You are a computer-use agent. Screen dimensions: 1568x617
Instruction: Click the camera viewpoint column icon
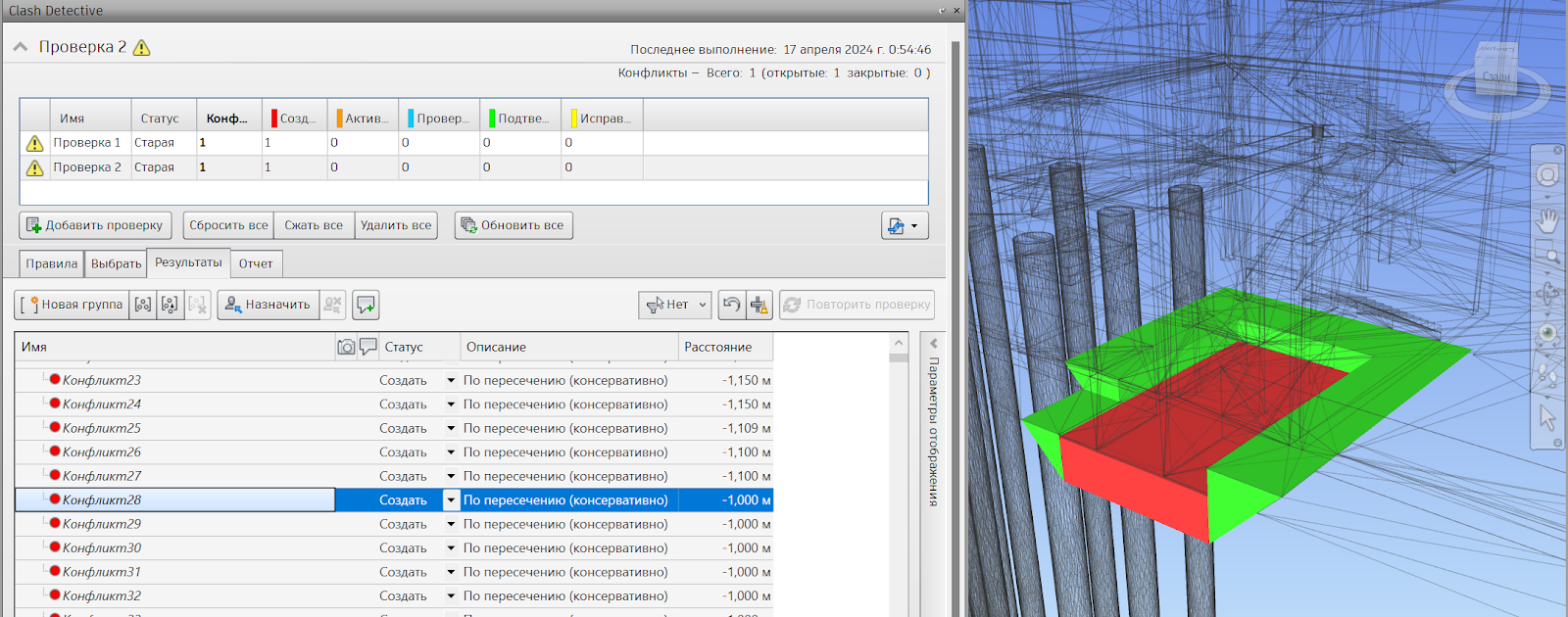(346, 347)
